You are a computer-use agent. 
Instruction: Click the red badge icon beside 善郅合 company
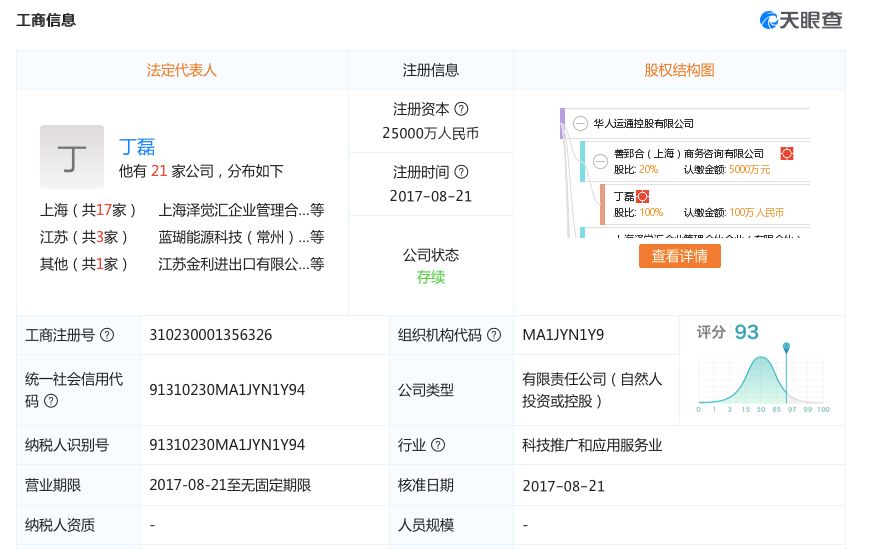[787, 153]
